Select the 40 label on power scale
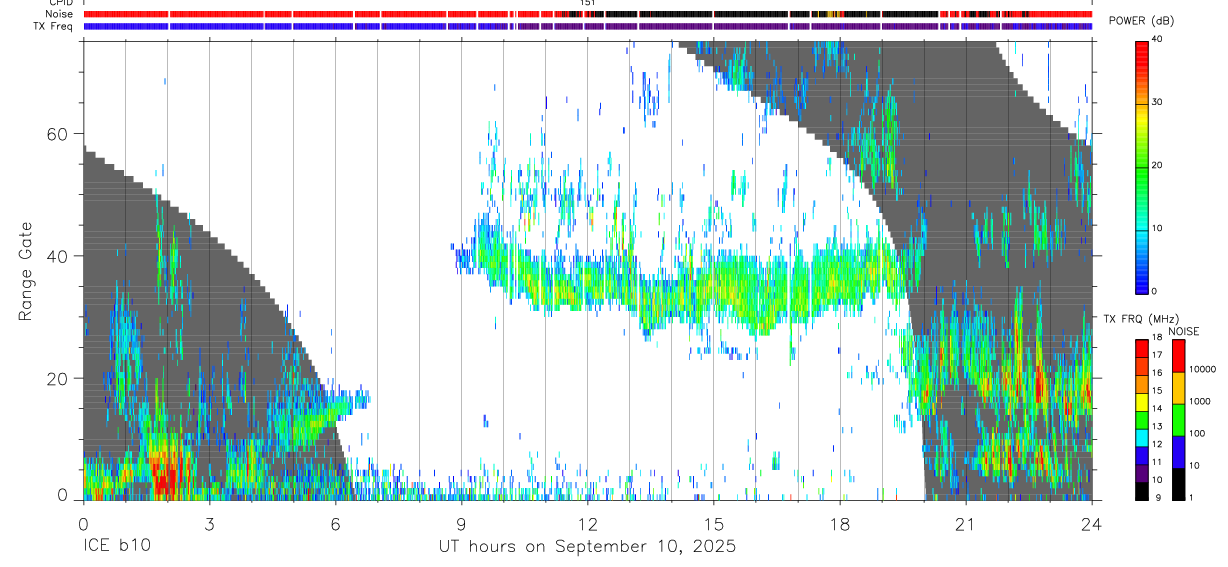Screen dimensions: 1228x567 click(x=1159, y=40)
